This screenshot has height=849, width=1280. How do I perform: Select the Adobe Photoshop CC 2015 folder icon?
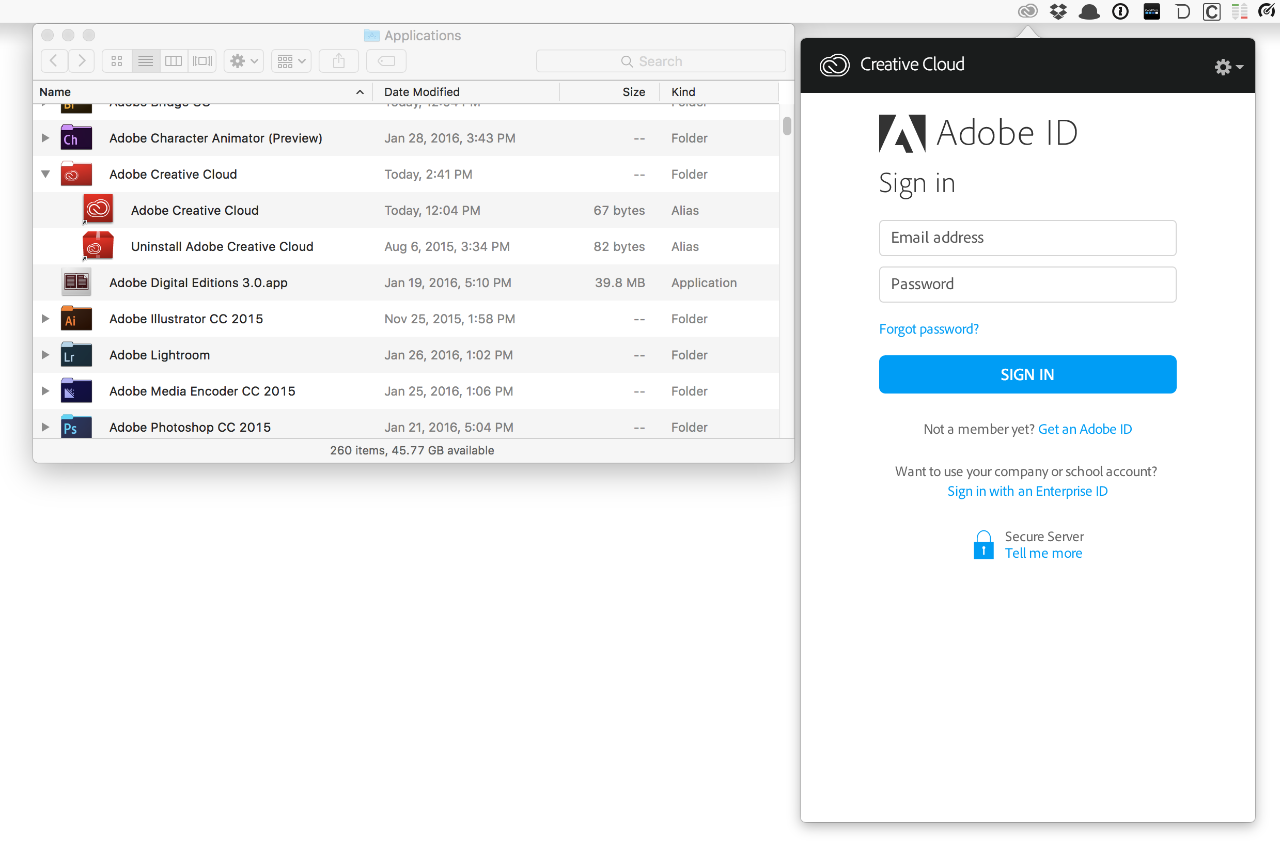(76, 426)
